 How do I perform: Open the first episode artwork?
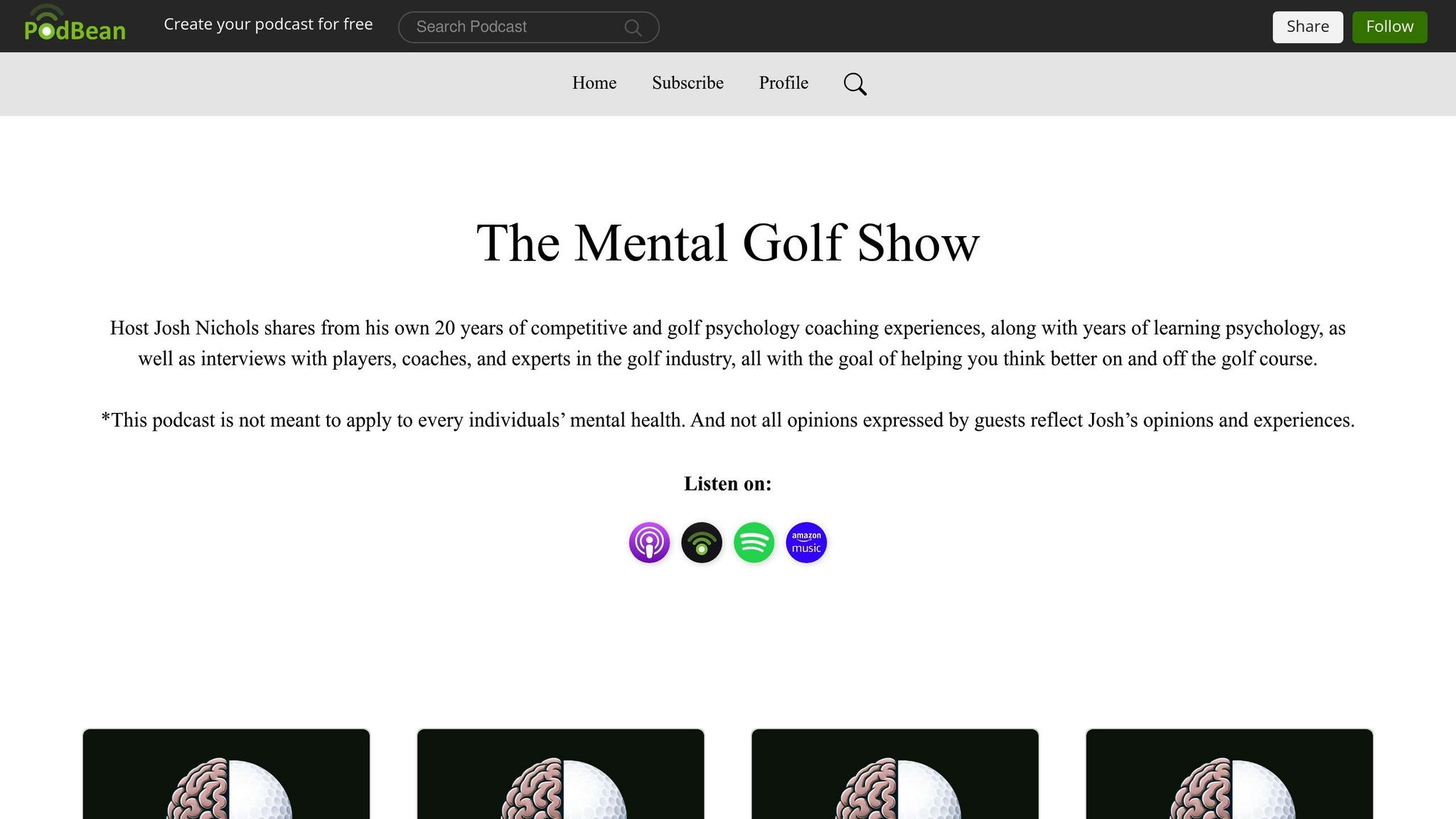[226, 775]
